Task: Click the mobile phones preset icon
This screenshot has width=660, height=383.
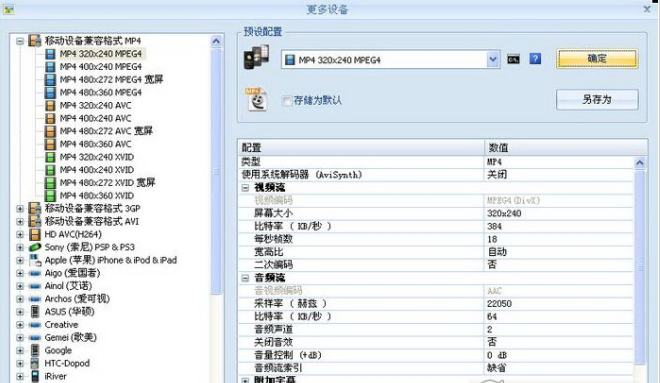Action: pos(256,57)
